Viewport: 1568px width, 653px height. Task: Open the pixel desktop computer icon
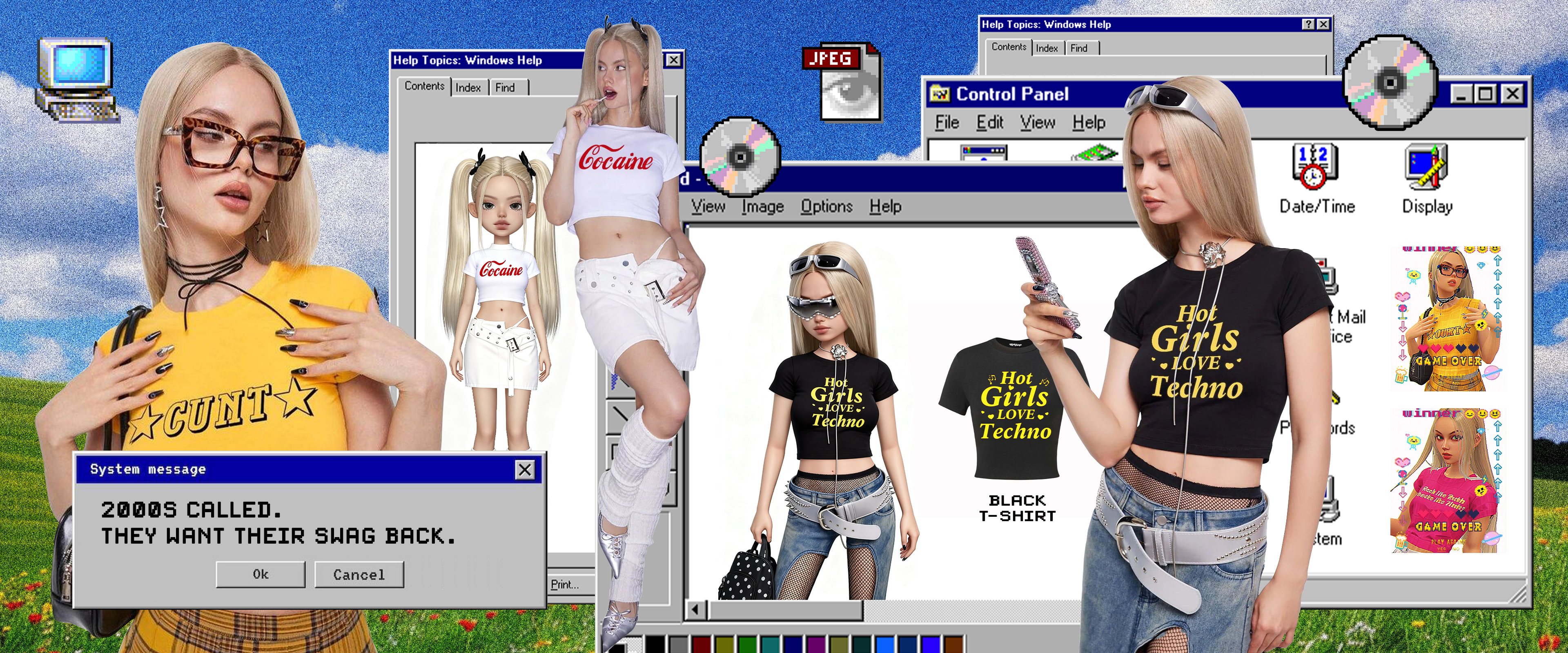tap(77, 79)
